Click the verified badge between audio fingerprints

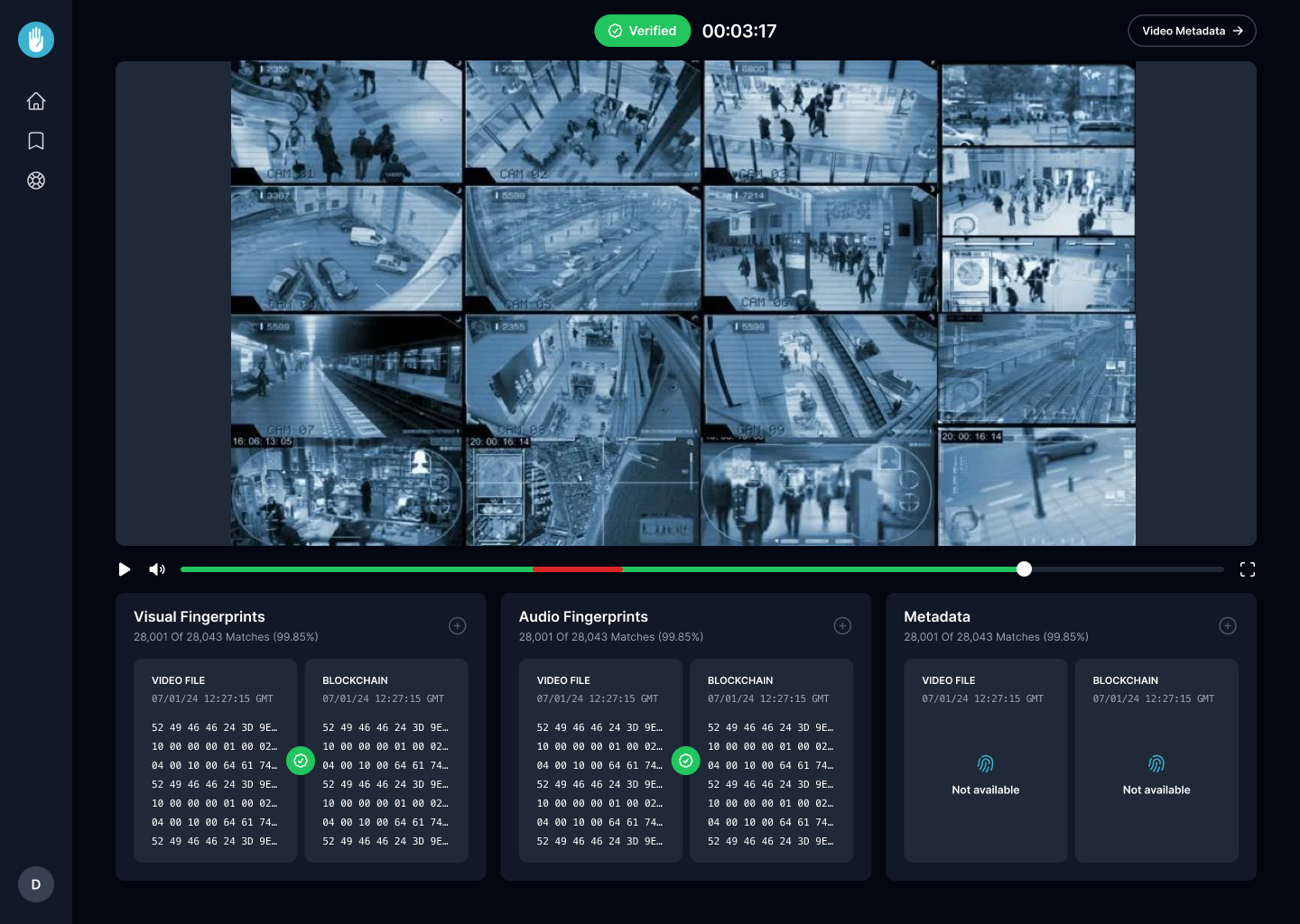(686, 761)
